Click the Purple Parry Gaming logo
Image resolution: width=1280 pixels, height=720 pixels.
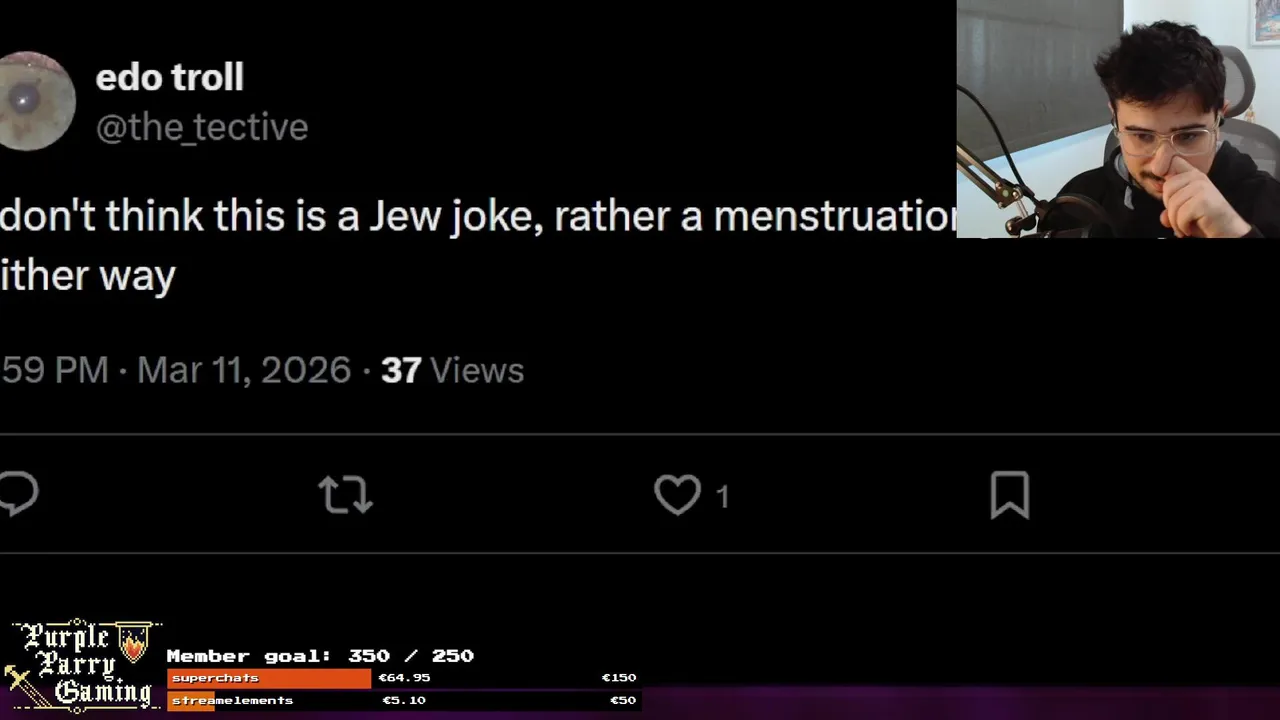(x=82, y=665)
